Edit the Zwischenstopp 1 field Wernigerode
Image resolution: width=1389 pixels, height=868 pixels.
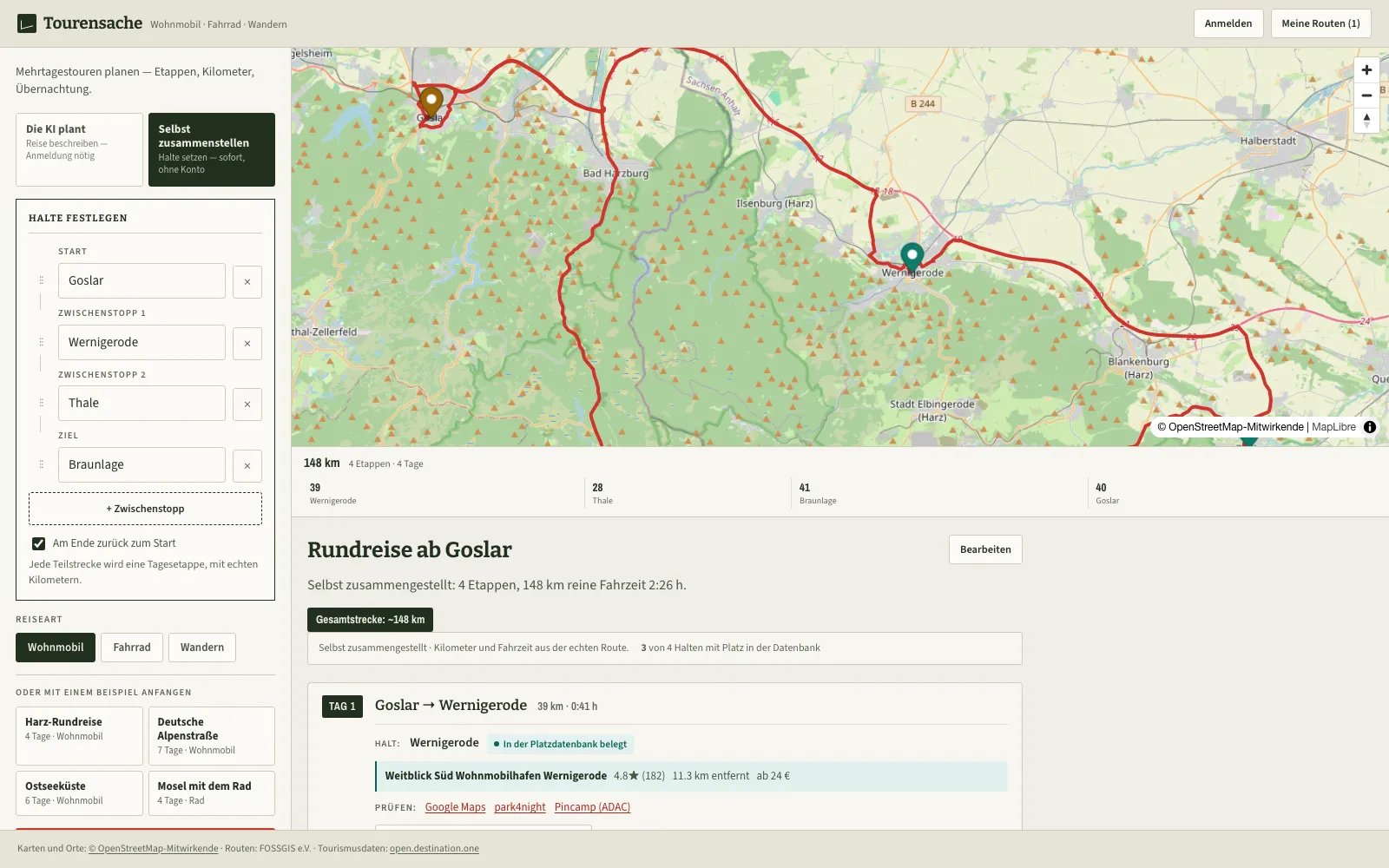pyautogui.click(x=142, y=342)
